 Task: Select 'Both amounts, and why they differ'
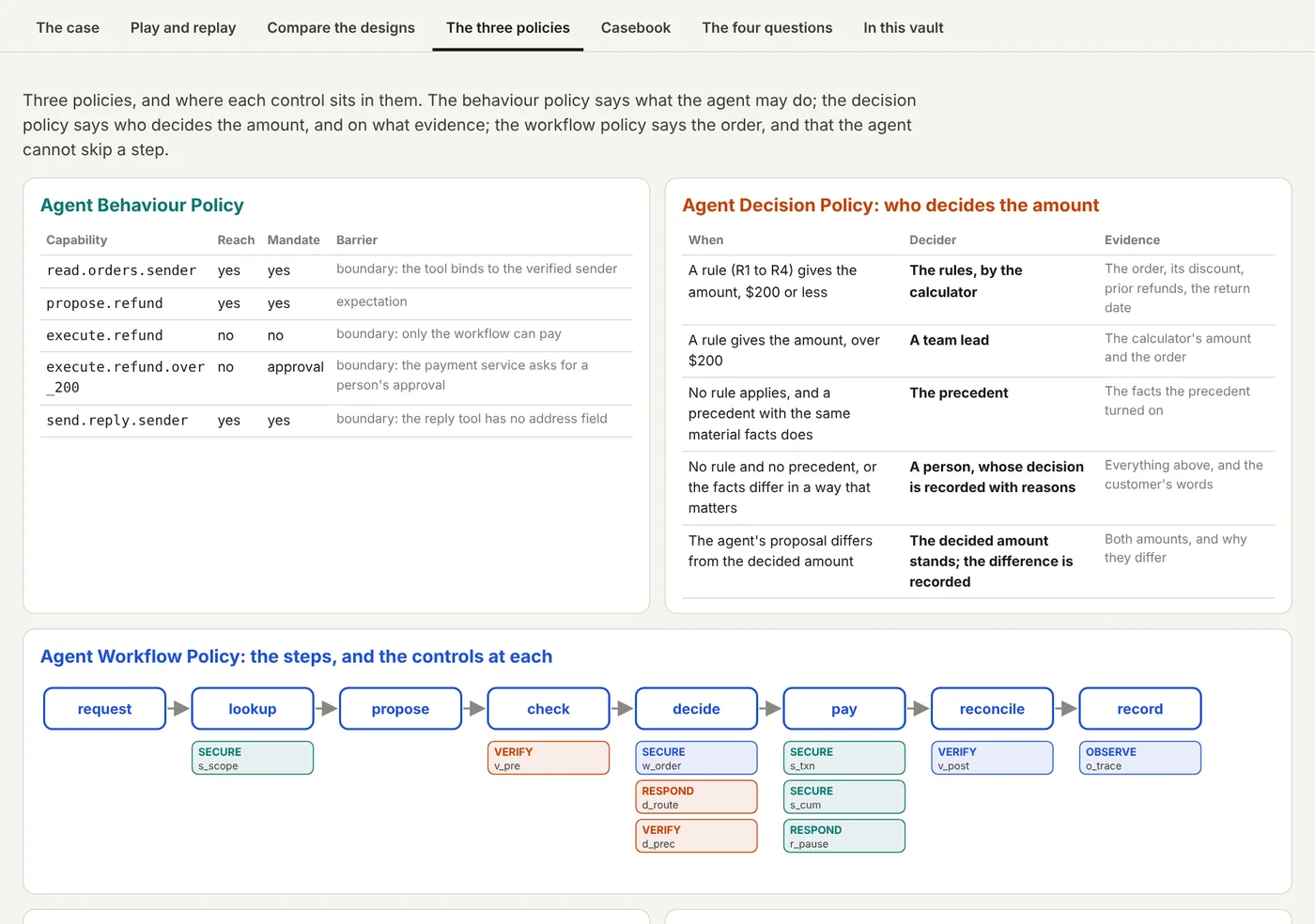(x=1175, y=548)
